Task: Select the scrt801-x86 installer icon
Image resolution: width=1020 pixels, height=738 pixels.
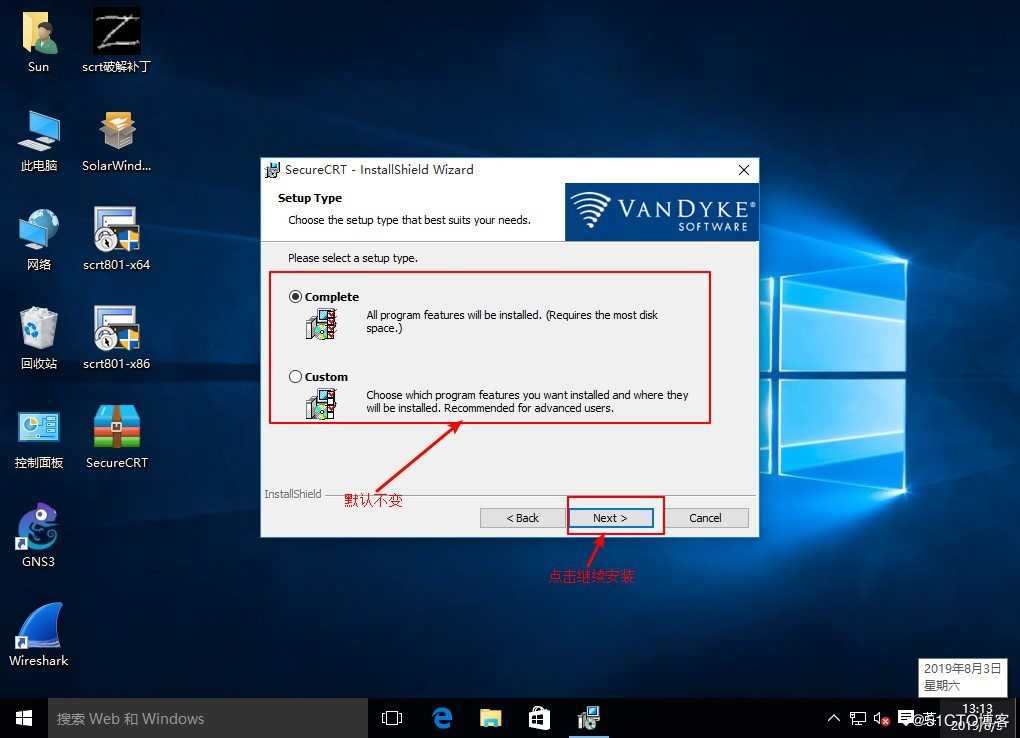Action: [x=116, y=338]
